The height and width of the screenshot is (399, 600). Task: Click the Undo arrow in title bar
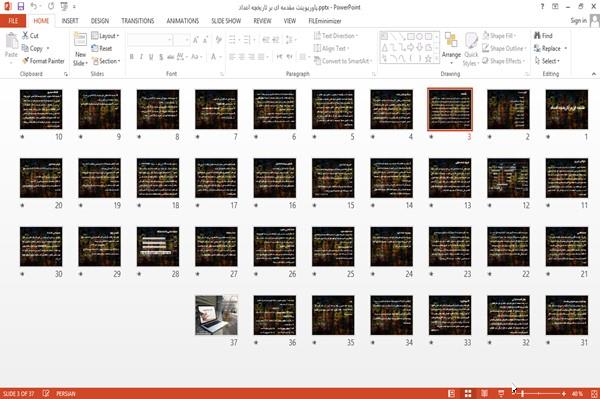coord(33,7)
